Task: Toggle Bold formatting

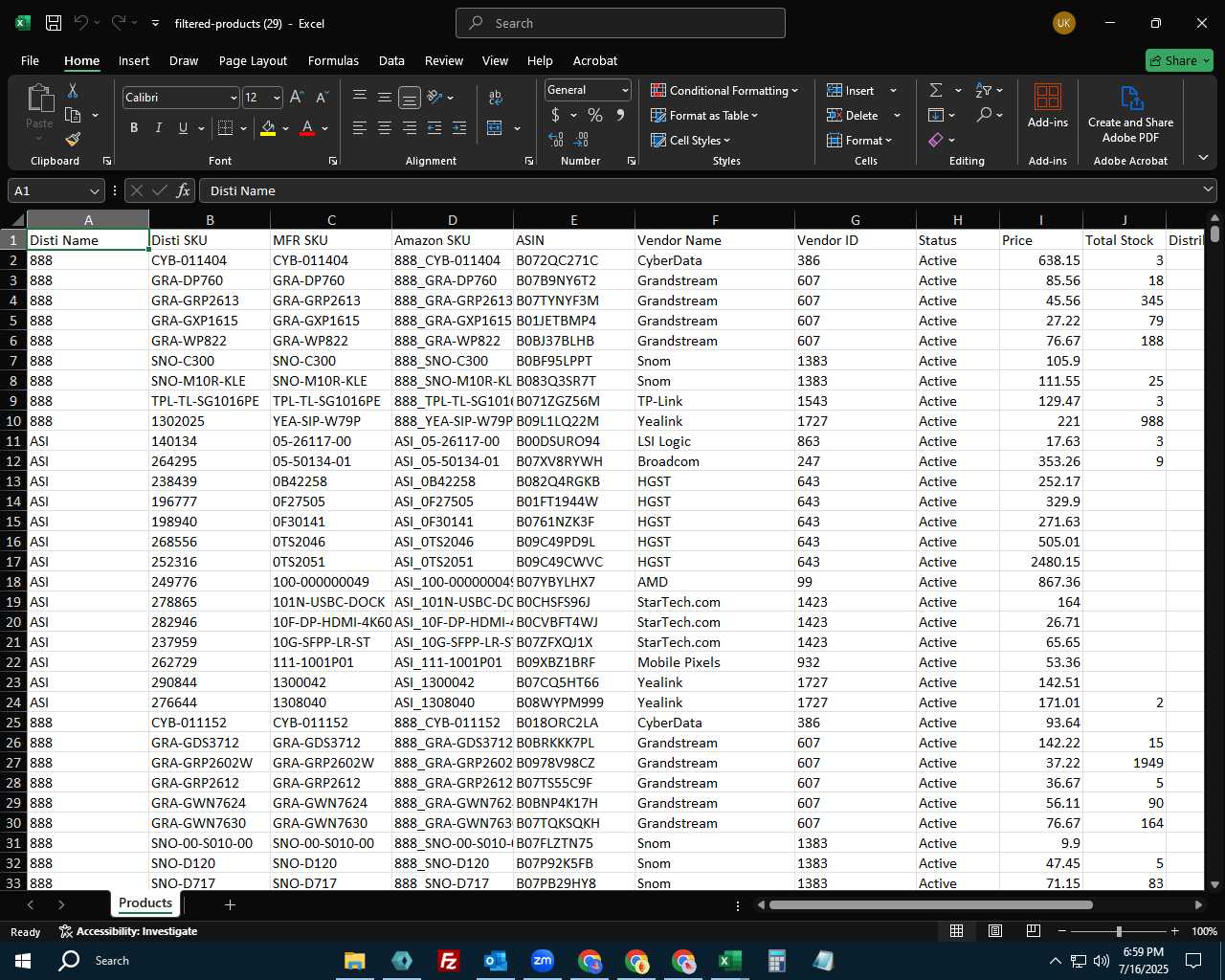Action: coord(134,127)
